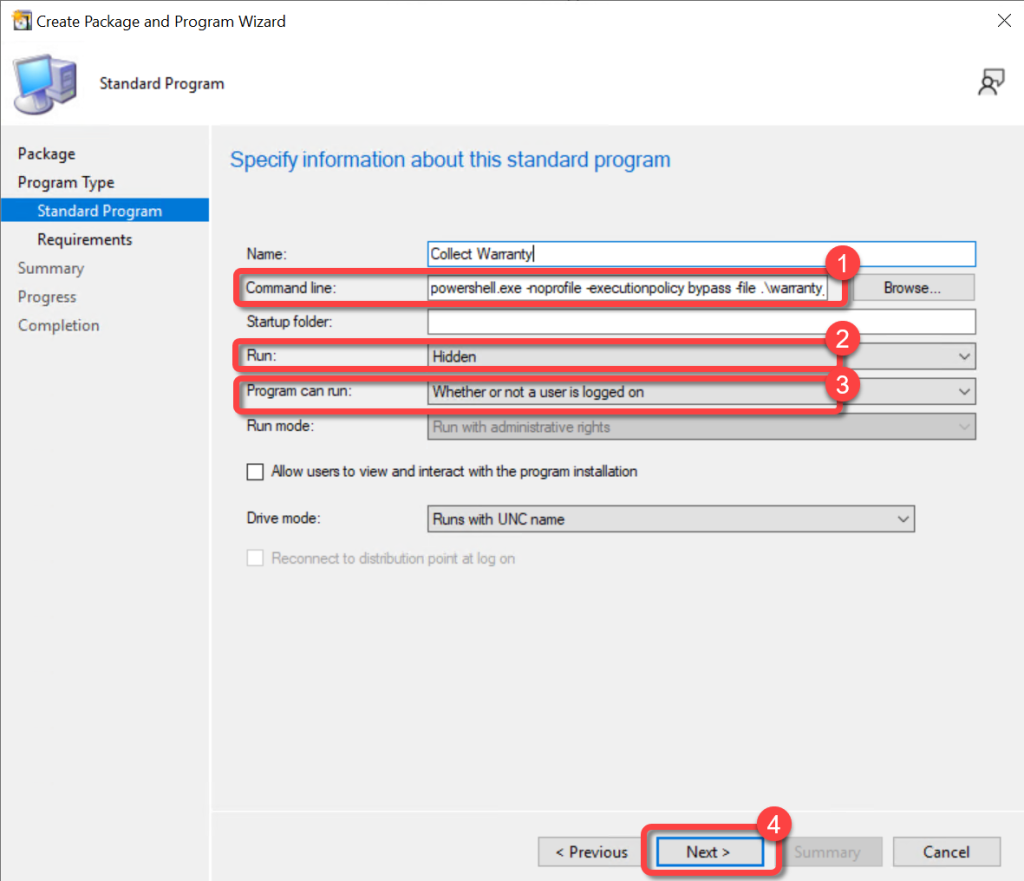Click the feedback person icon
Viewport: 1024px width, 881px height.
(990, 84)
